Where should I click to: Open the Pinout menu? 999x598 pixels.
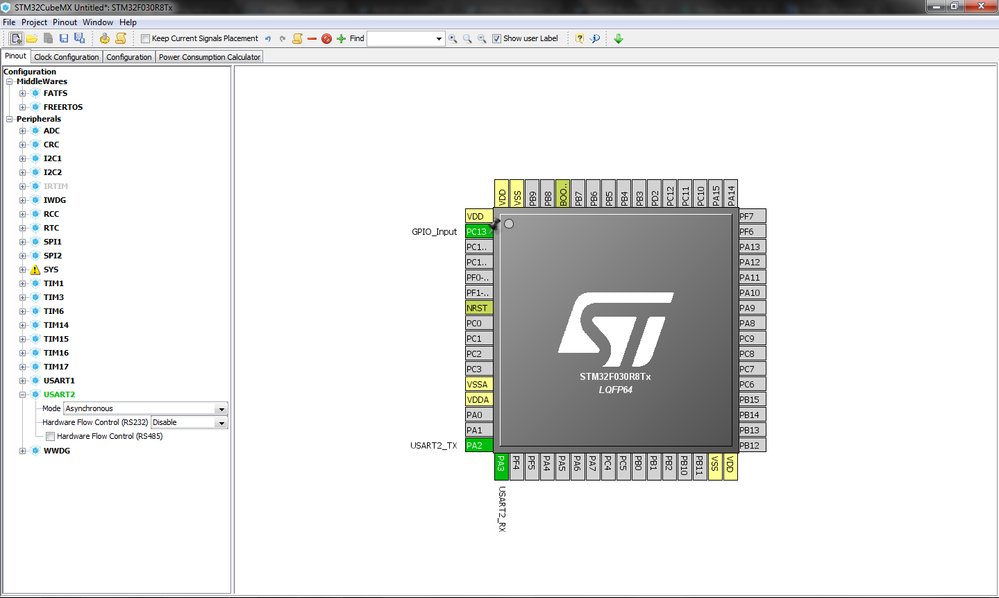click(64, 22)
